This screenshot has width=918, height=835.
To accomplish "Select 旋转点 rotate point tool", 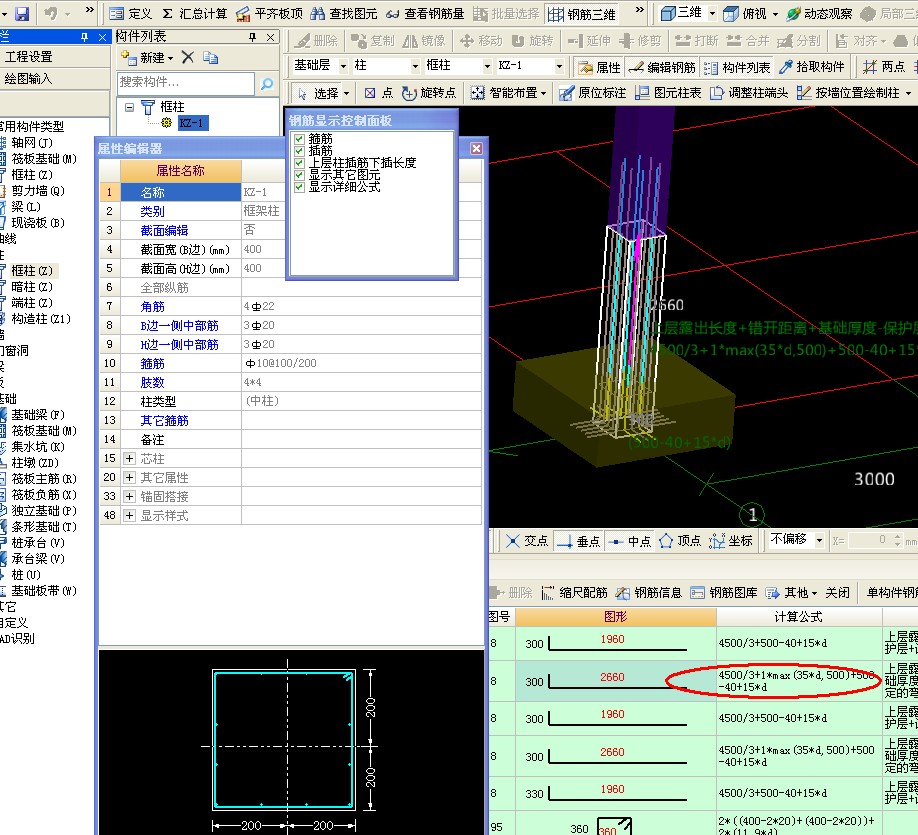I will point(429,93).
